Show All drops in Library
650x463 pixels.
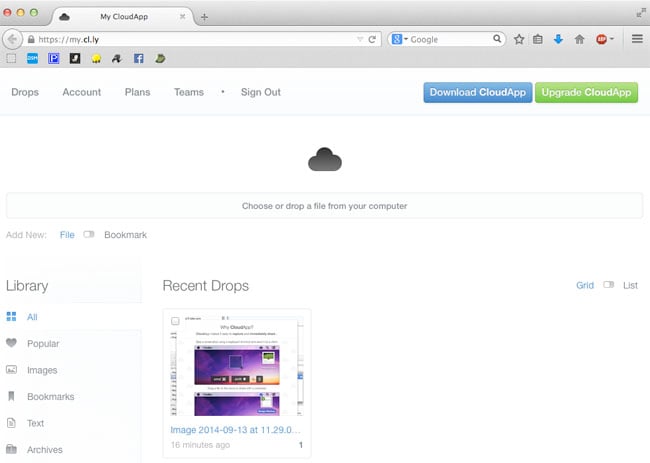point(32,317)
